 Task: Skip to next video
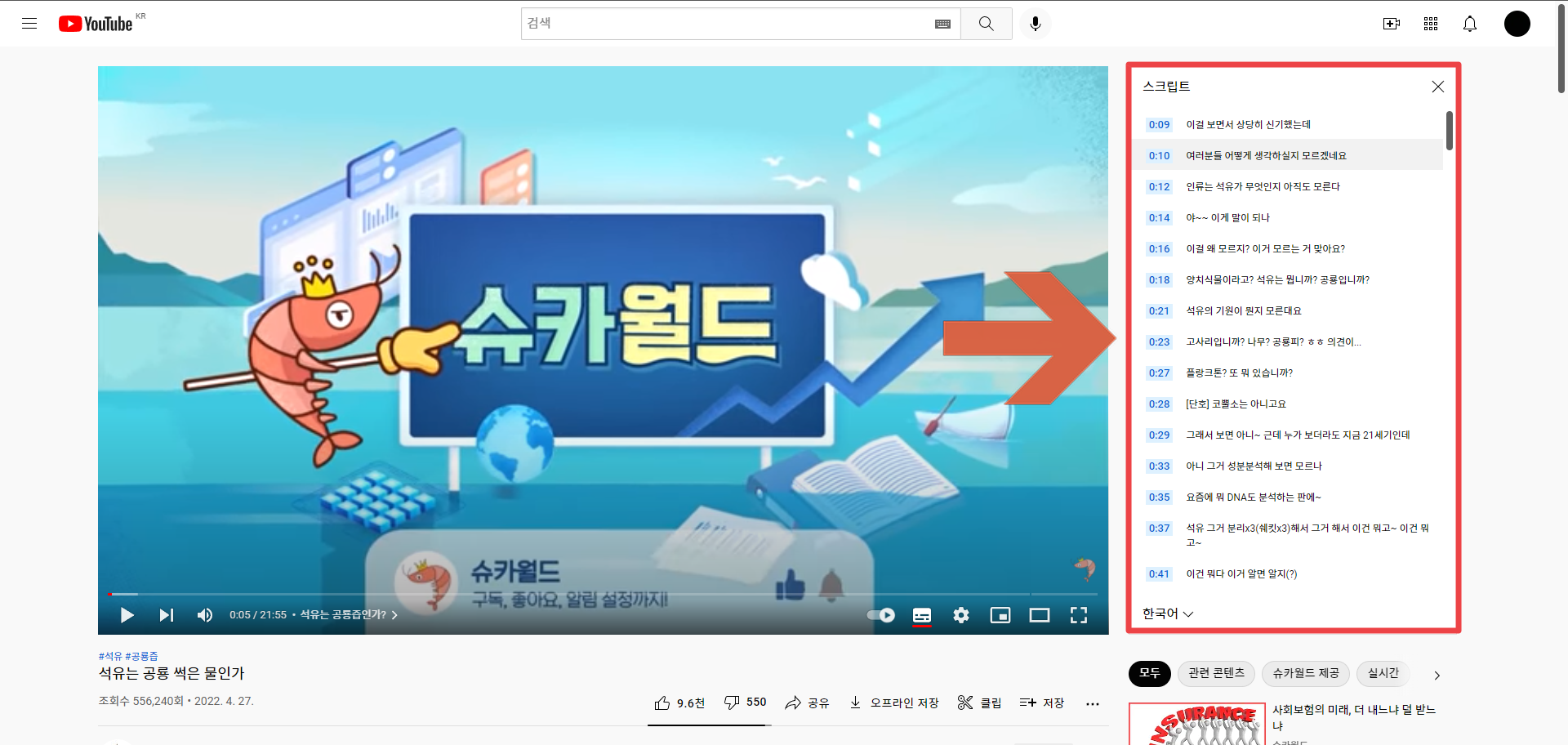(x=166, y=615)
